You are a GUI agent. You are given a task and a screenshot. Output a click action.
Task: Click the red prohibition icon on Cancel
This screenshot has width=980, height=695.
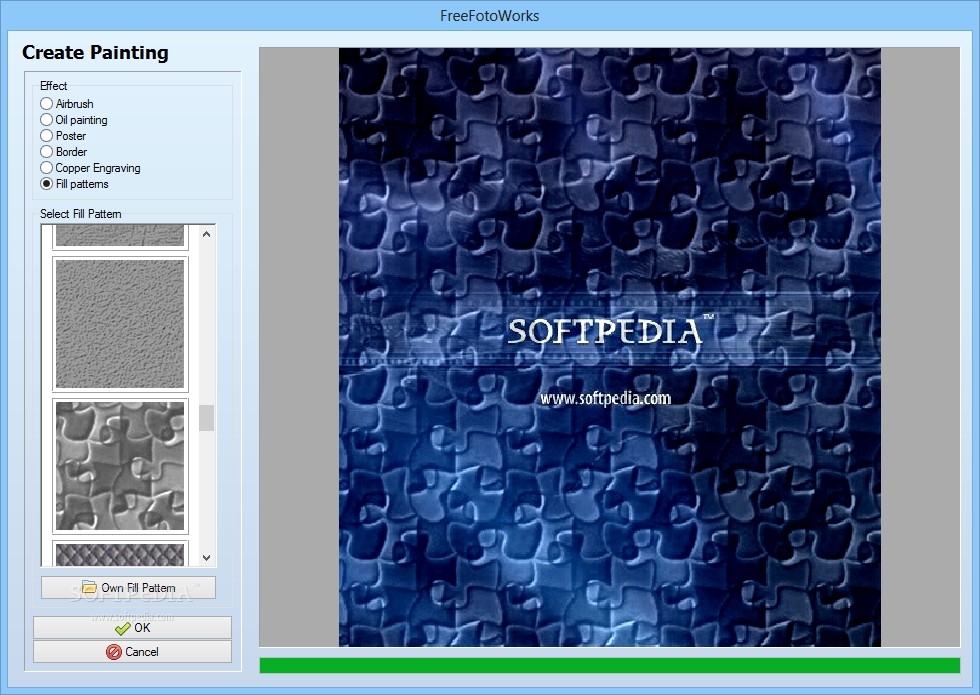(114, 652)
